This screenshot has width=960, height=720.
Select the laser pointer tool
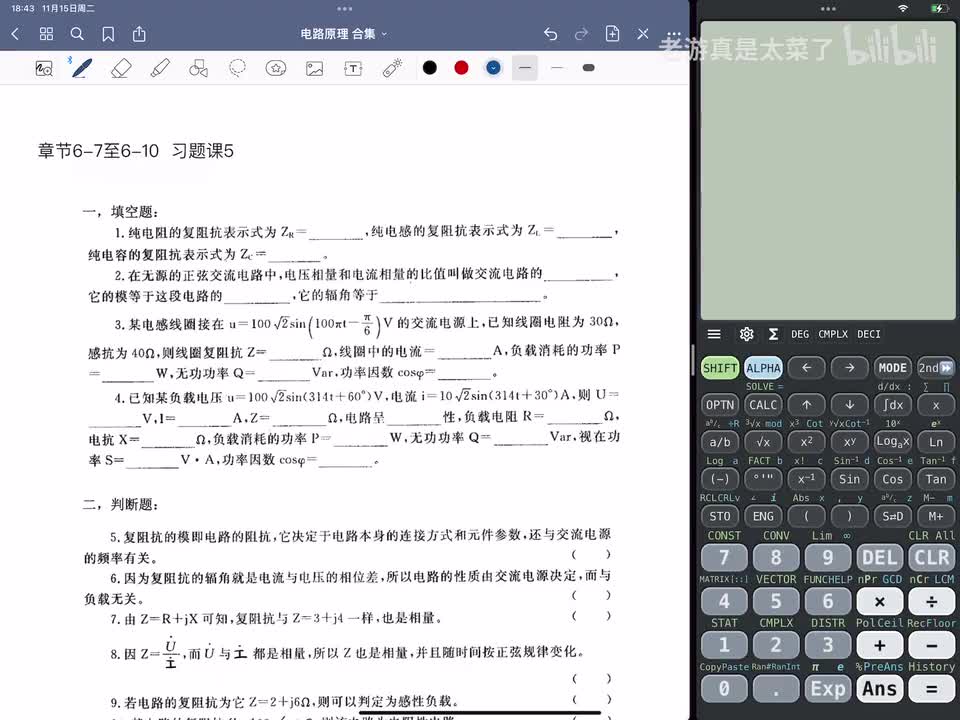pyautogui.click(x=392, y=68)
